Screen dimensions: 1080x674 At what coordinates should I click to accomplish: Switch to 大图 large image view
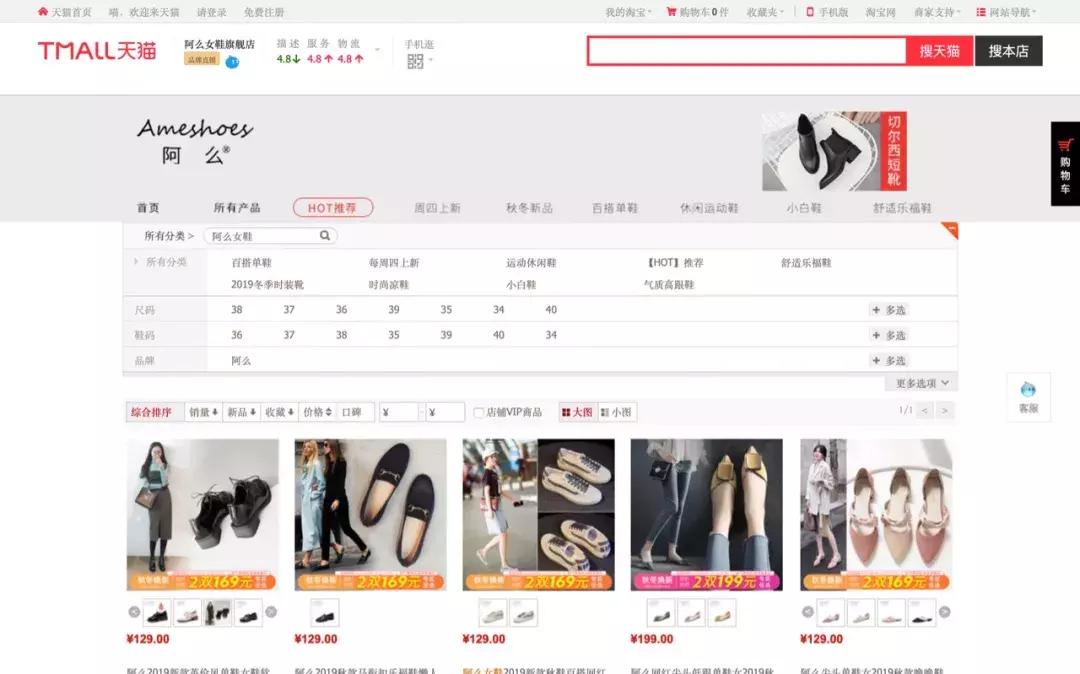coord(577,412)
